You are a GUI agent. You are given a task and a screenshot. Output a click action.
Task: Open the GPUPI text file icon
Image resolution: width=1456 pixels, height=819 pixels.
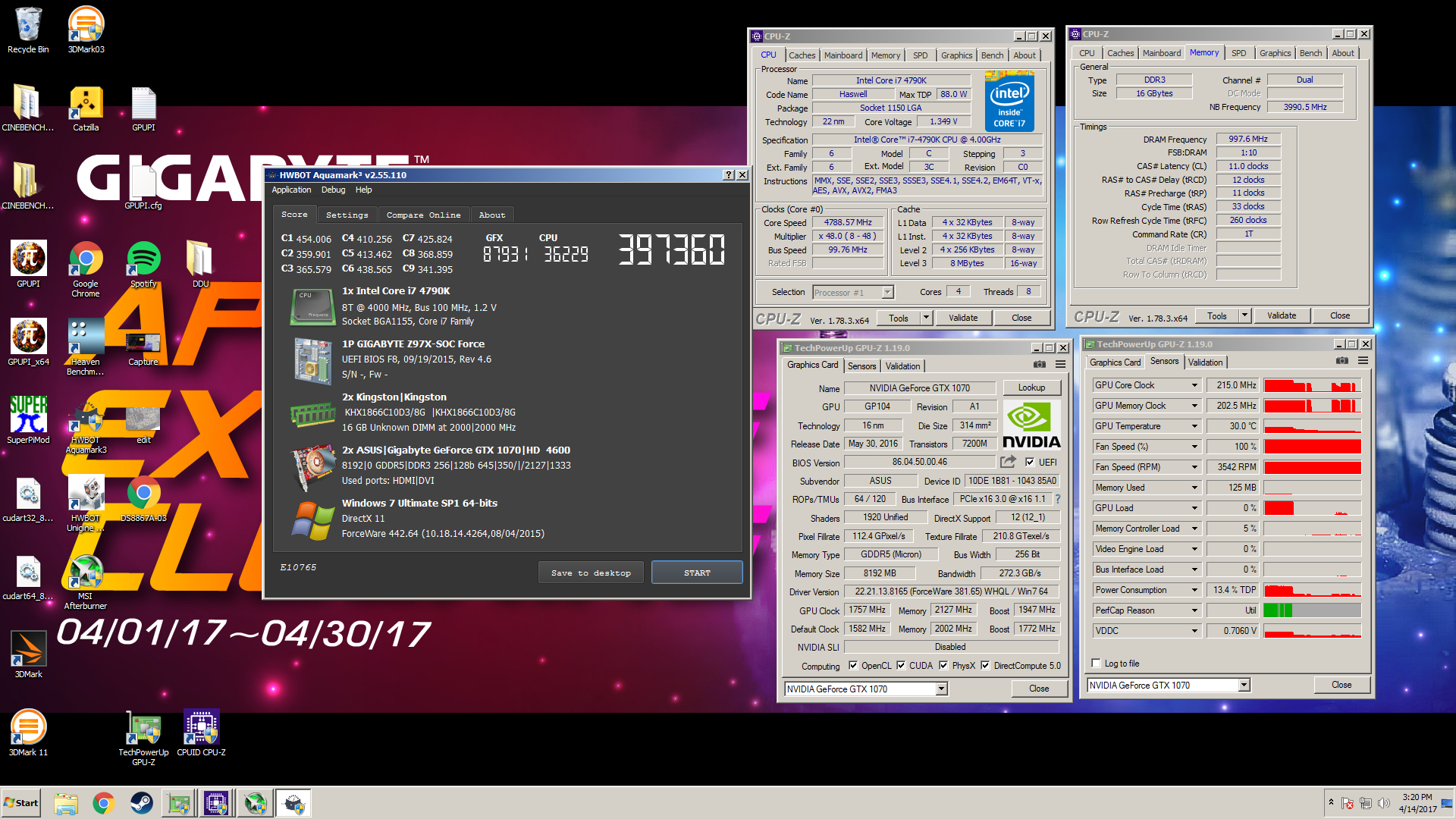143,108
